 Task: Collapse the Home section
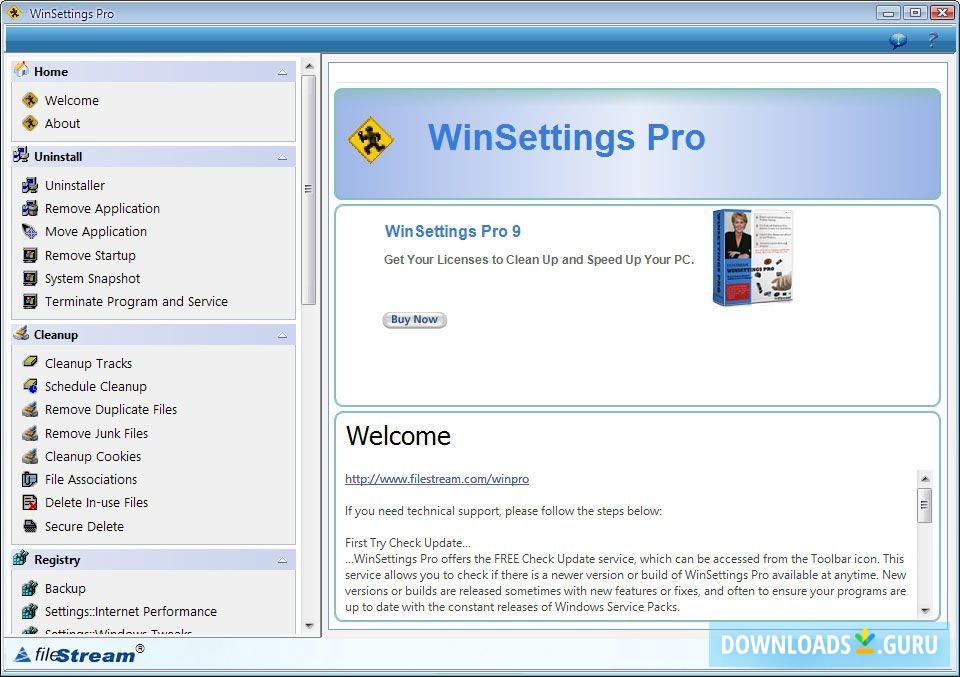point(282,72)
